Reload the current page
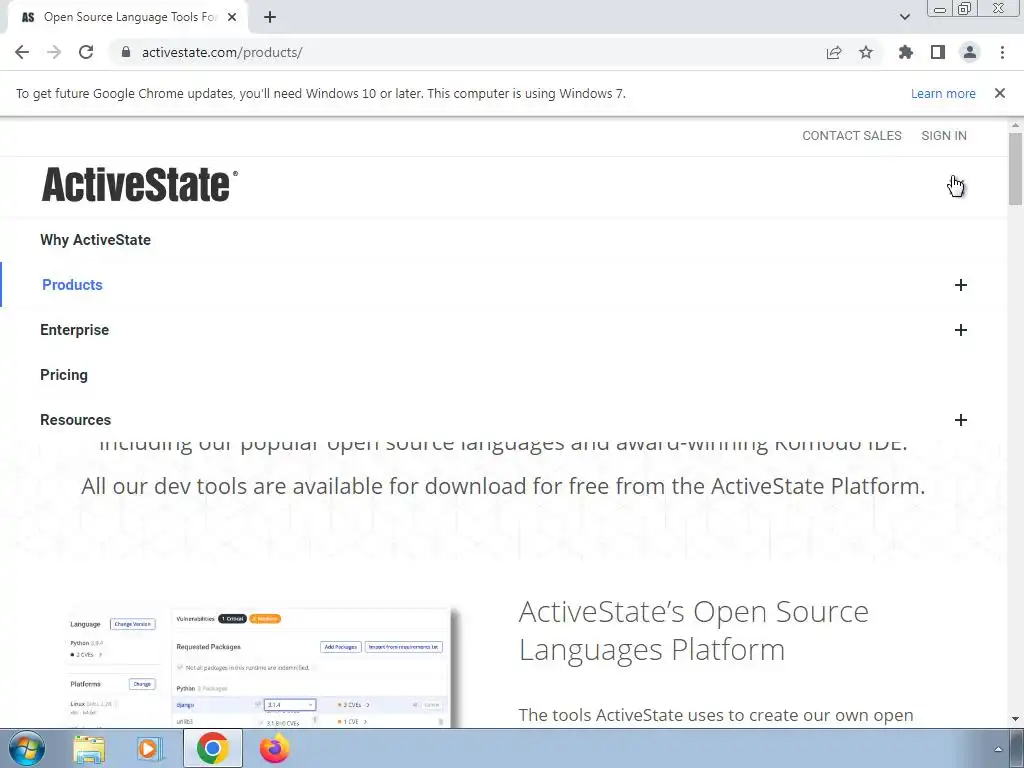 tap(86, 52)
